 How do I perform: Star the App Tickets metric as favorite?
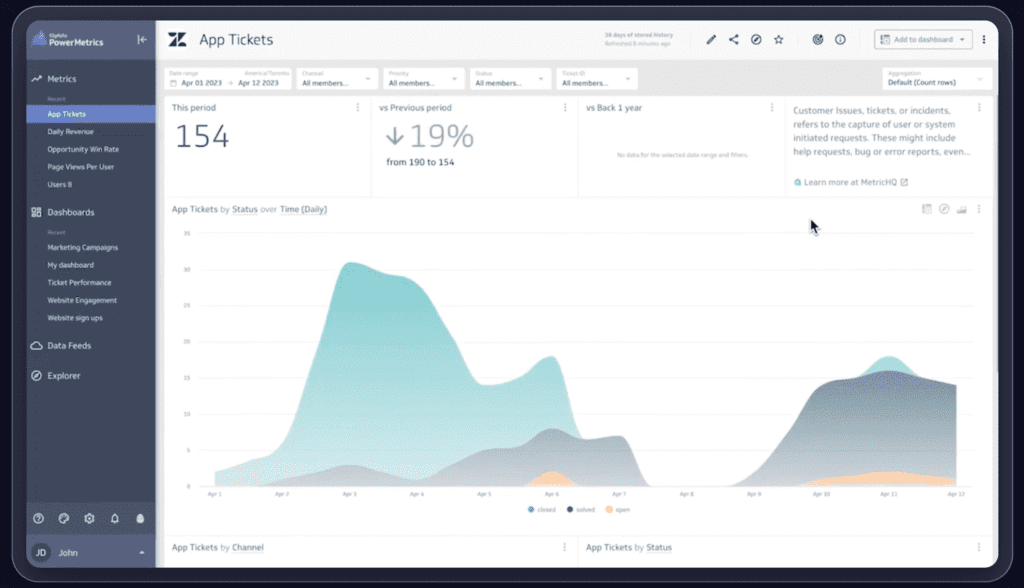click(779, 39)
